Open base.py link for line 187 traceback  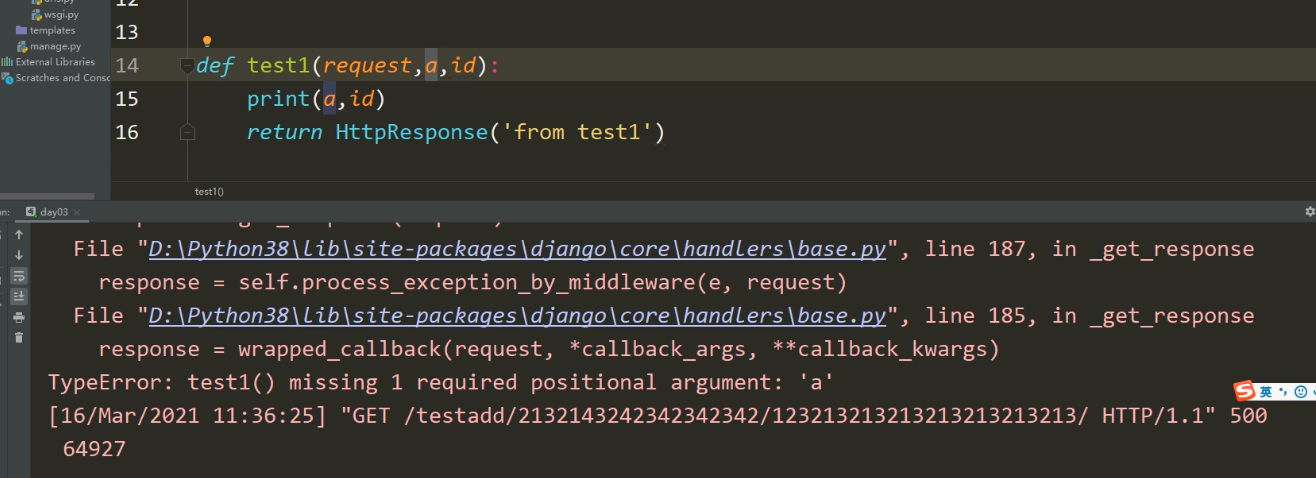(x=517, y=249)
